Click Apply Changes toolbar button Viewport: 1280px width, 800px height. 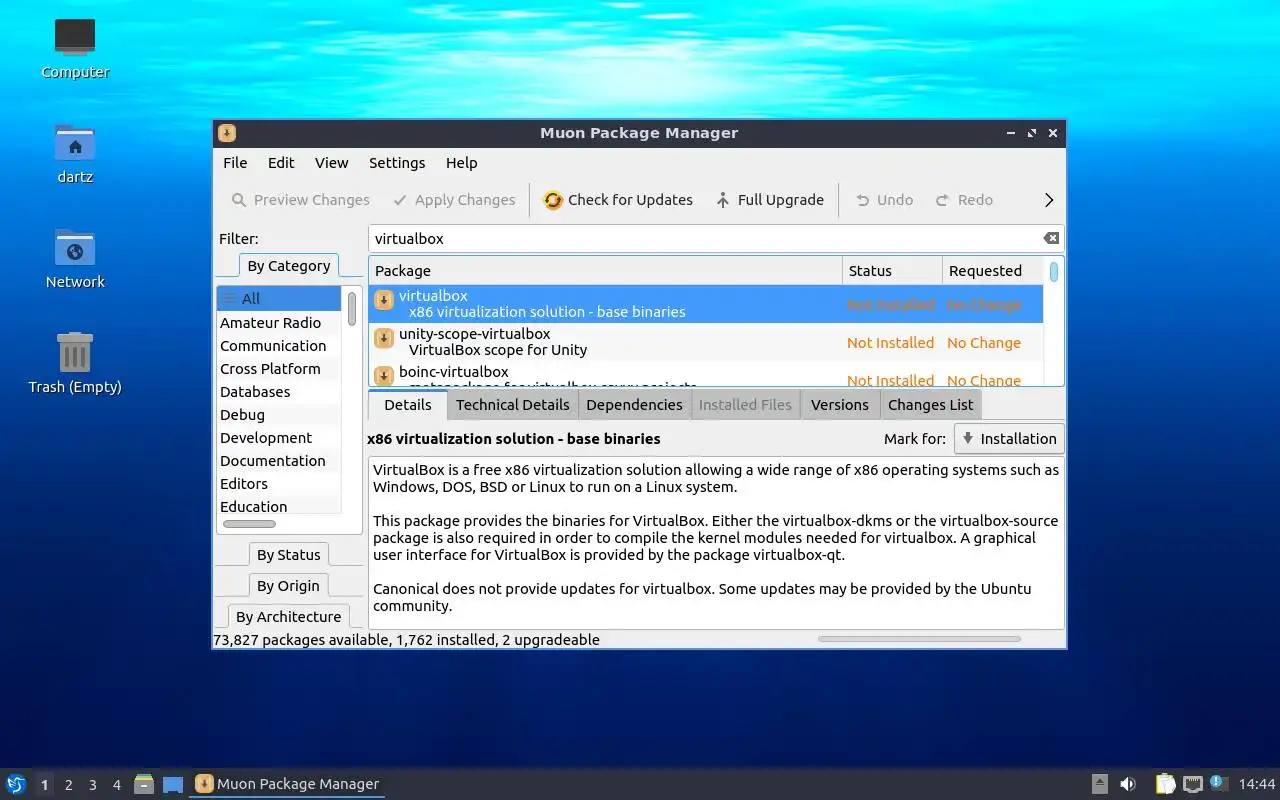click(x=454, y=200)
